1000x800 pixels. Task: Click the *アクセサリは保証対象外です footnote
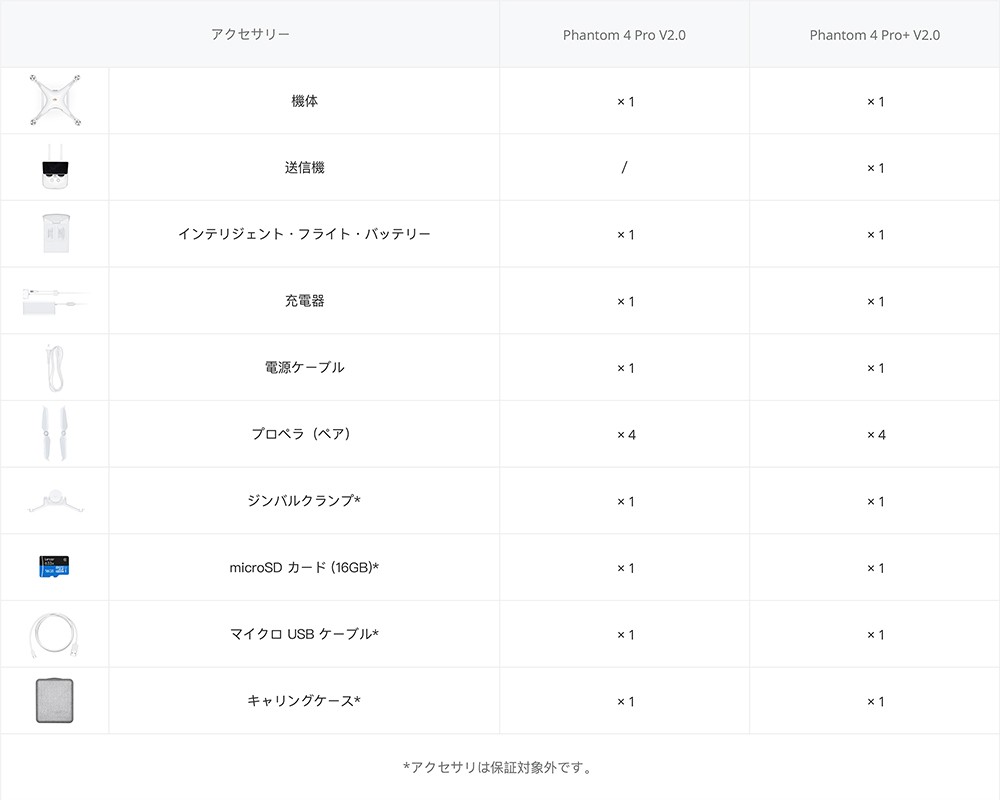[x=498, y=767]
